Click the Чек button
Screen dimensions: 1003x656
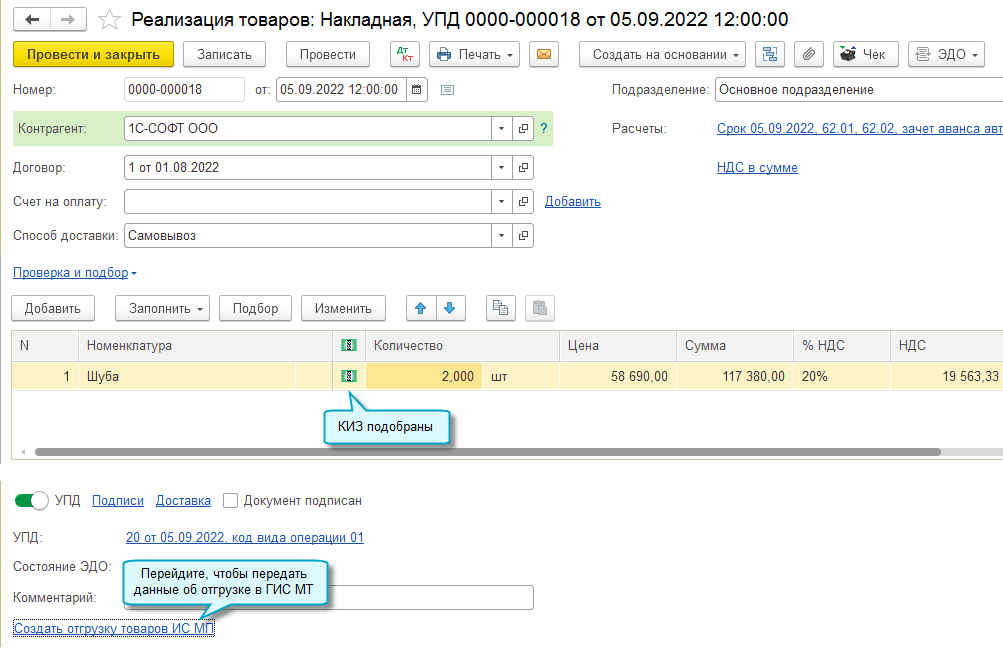[866, 54]
